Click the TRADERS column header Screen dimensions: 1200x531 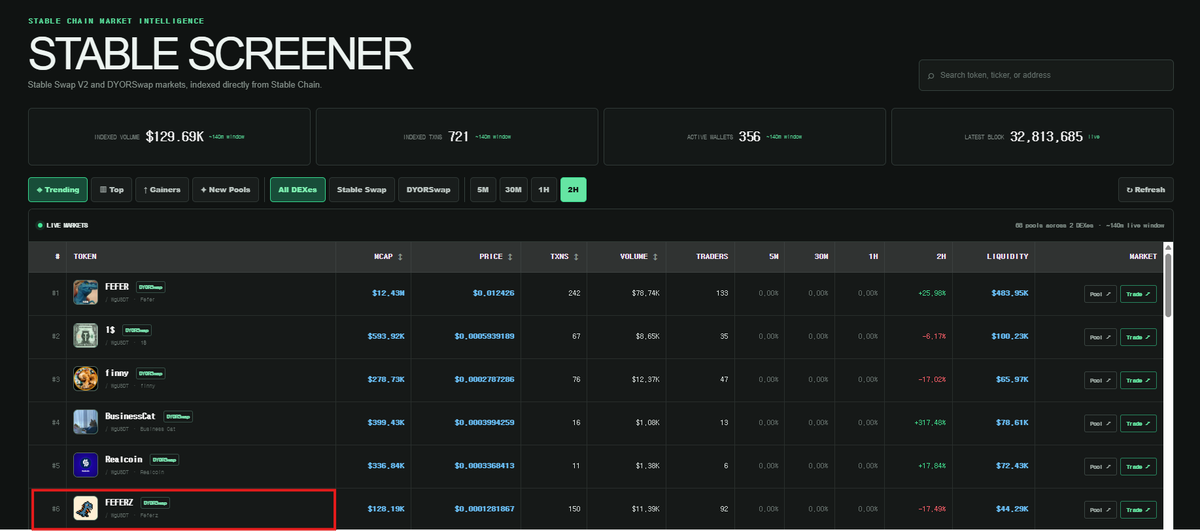(x=712, y=257)
